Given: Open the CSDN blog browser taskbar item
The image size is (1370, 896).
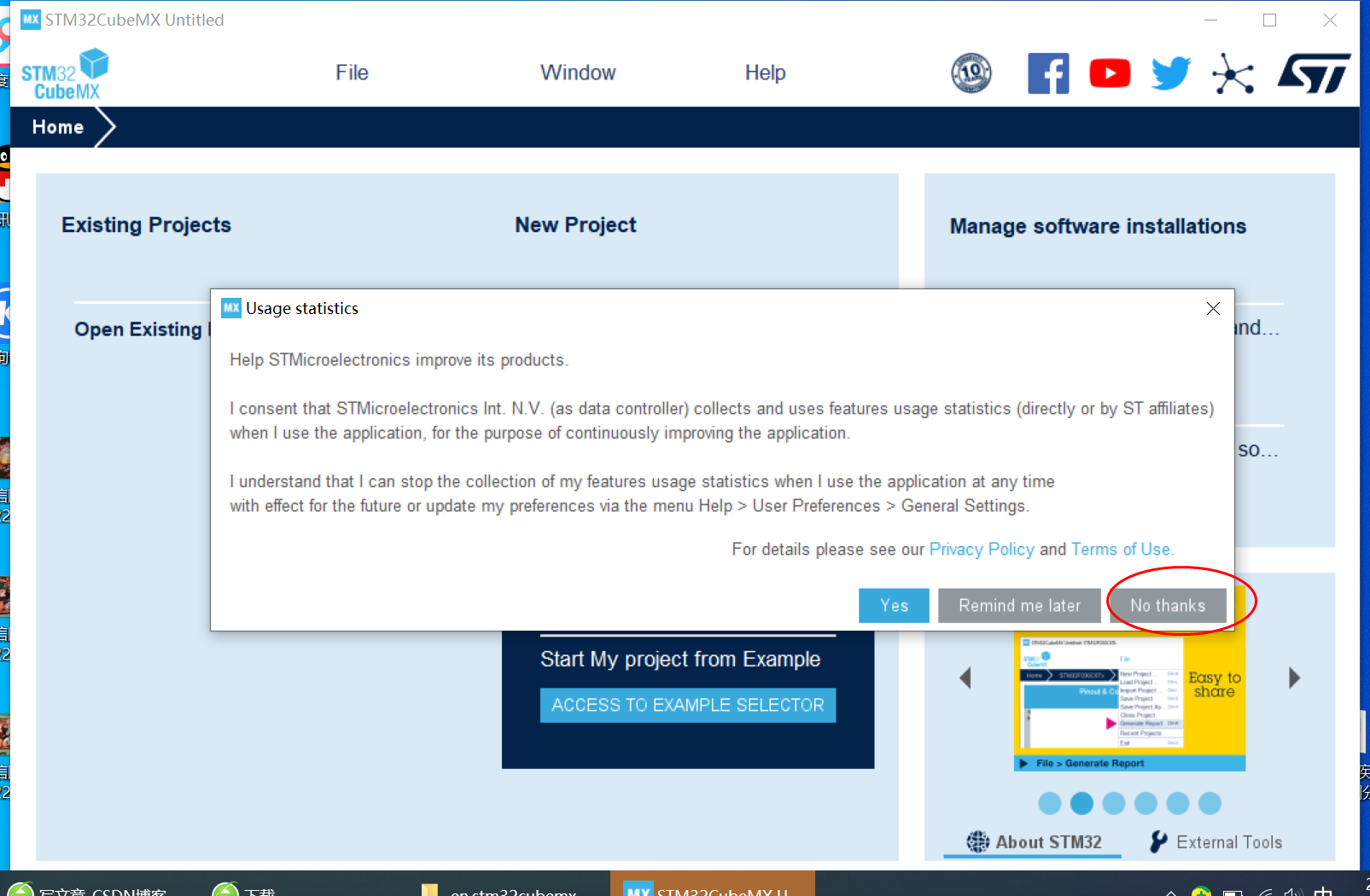Looking at the screenshot, I should pyautogui.click(x=88, y=887).
